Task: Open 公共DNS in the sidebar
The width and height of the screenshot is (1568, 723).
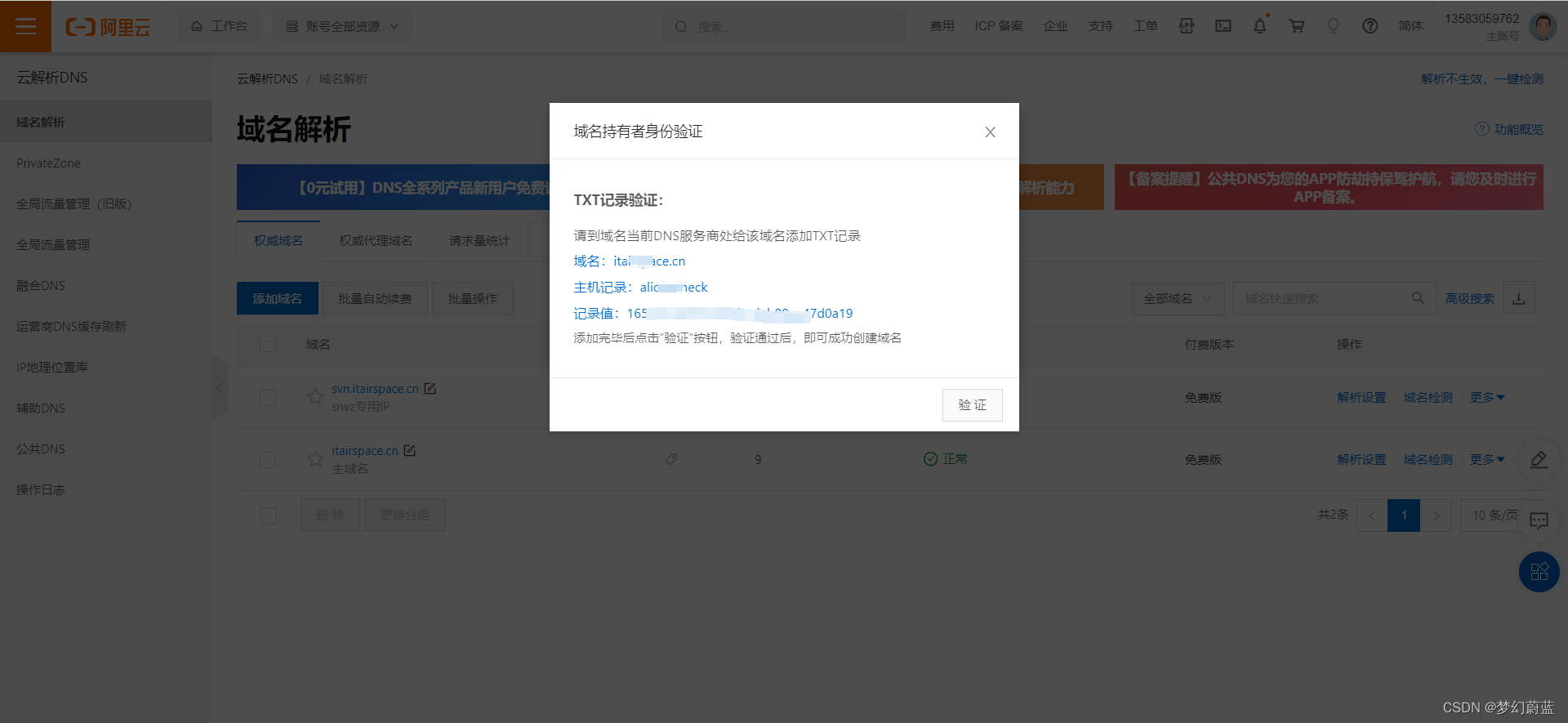Action: pyautogui.click(x=106, y=449)
